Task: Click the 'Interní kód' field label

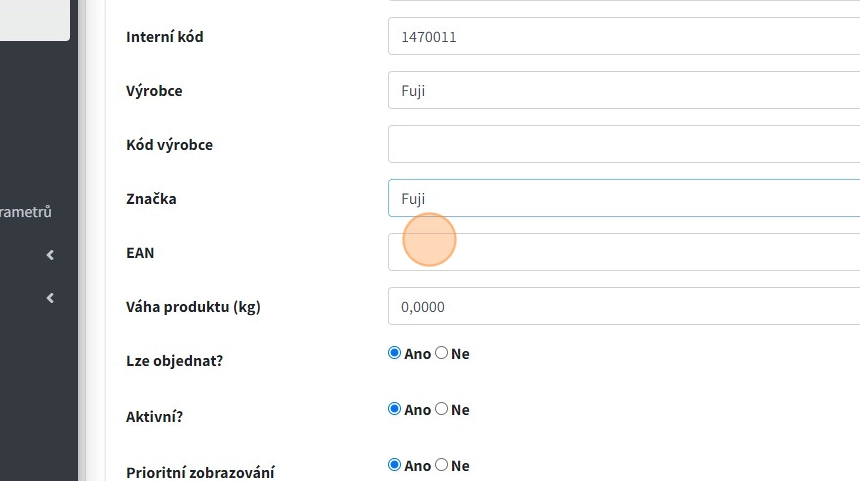Action: tap(165, 37)
